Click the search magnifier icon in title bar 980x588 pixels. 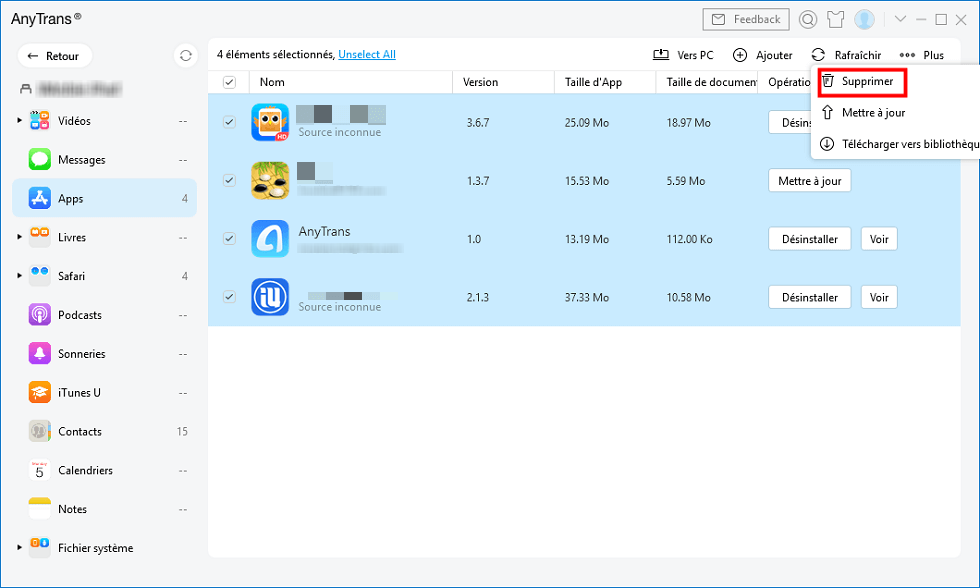click(x=808, y=20)
